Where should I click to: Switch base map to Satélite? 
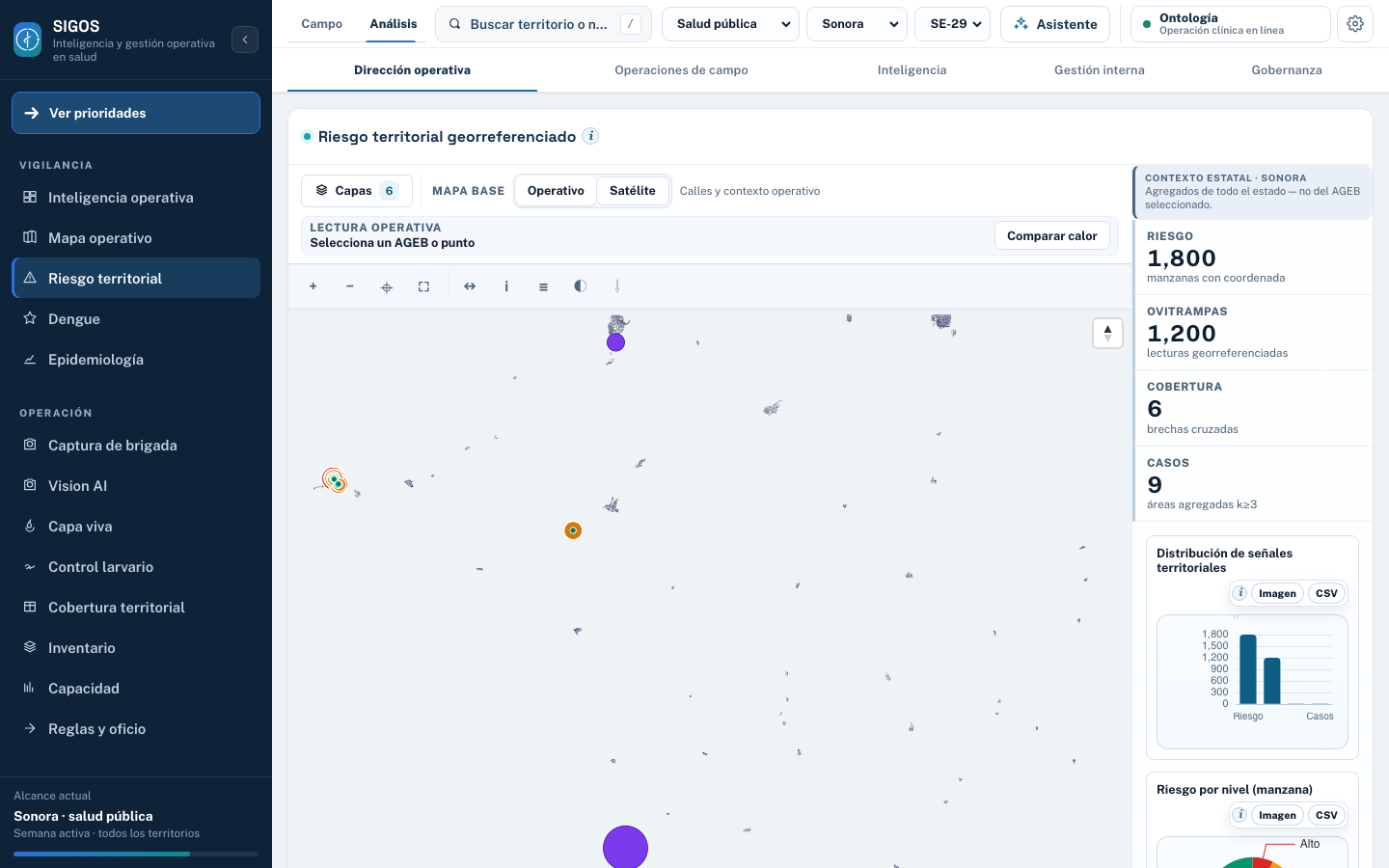coord(633,191)
